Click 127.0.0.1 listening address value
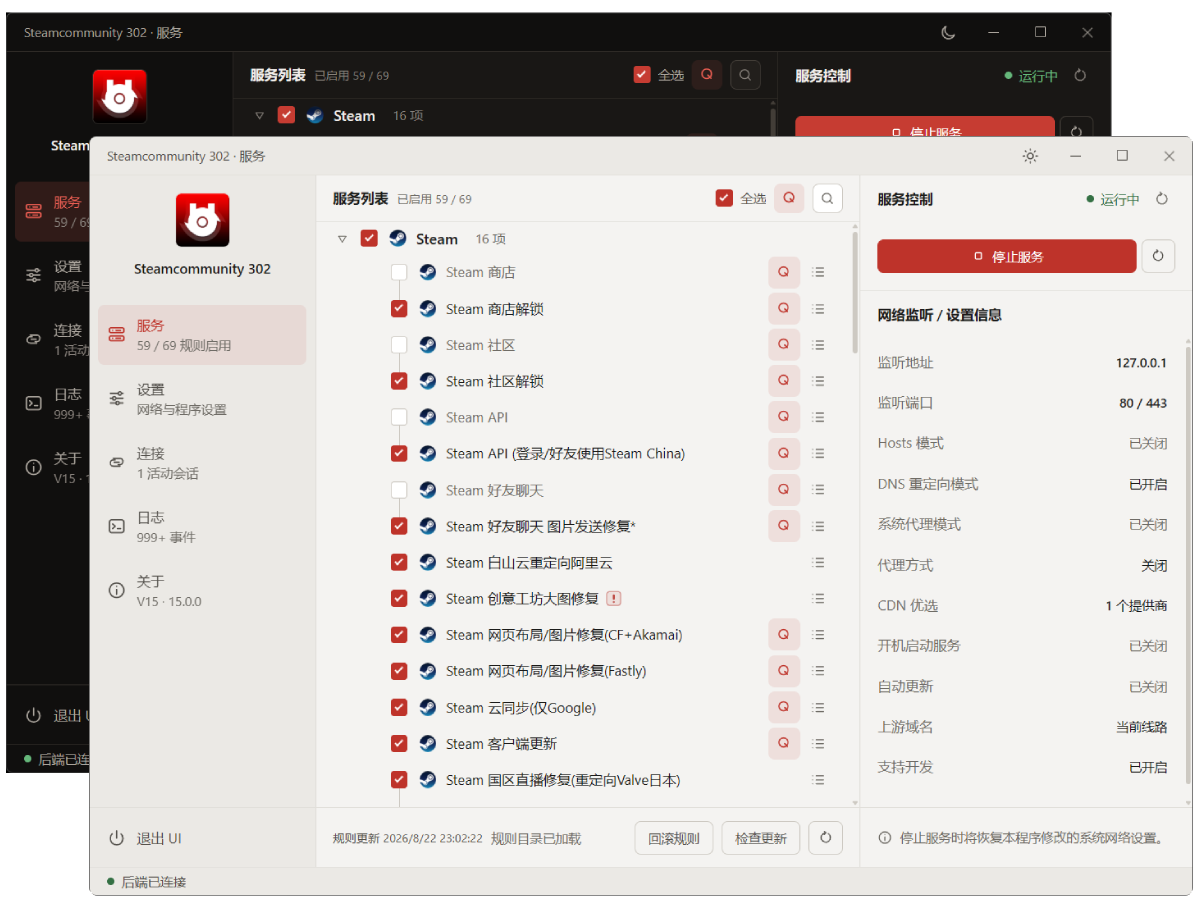 point(1141,363)
